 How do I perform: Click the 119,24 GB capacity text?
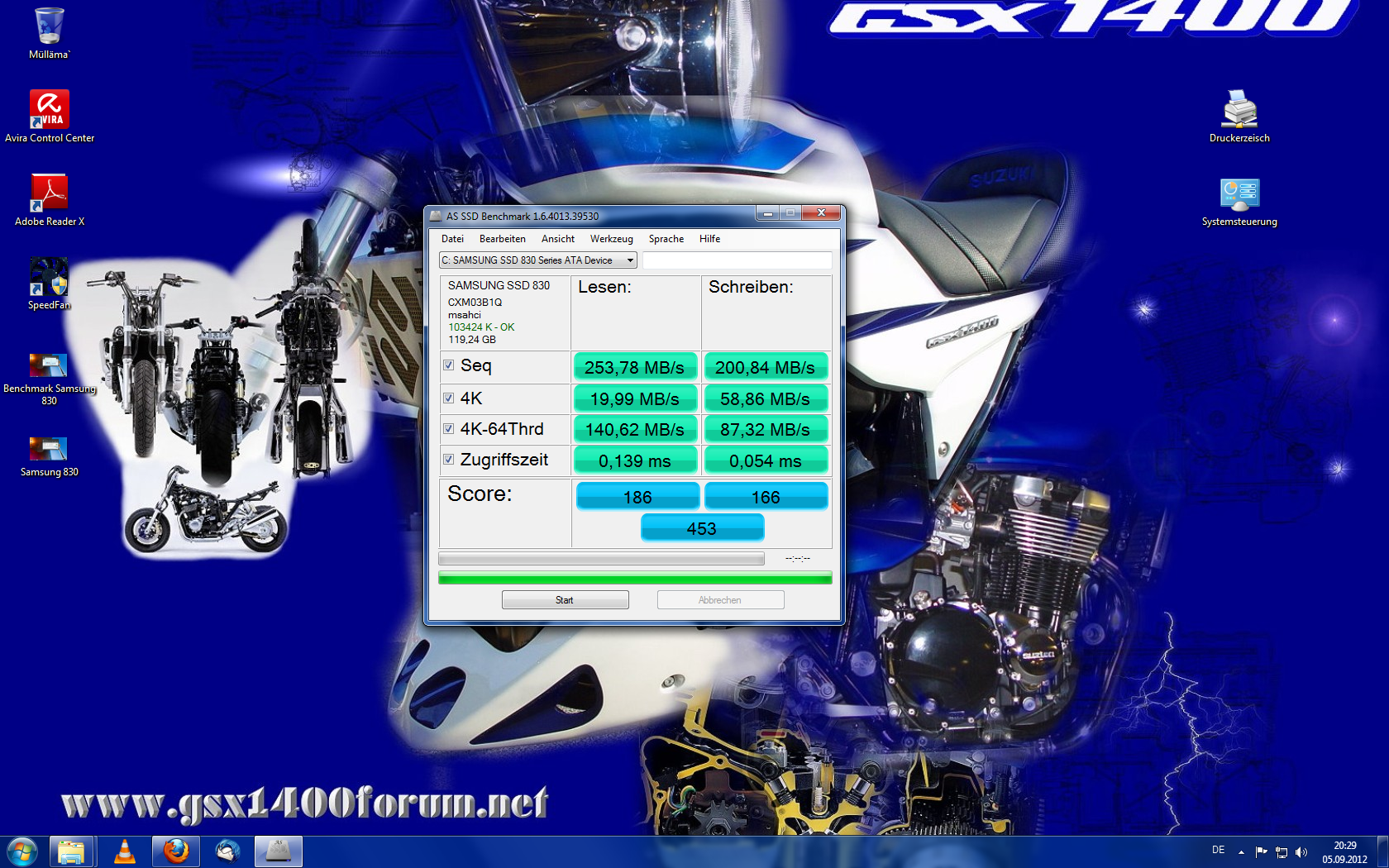472,340
